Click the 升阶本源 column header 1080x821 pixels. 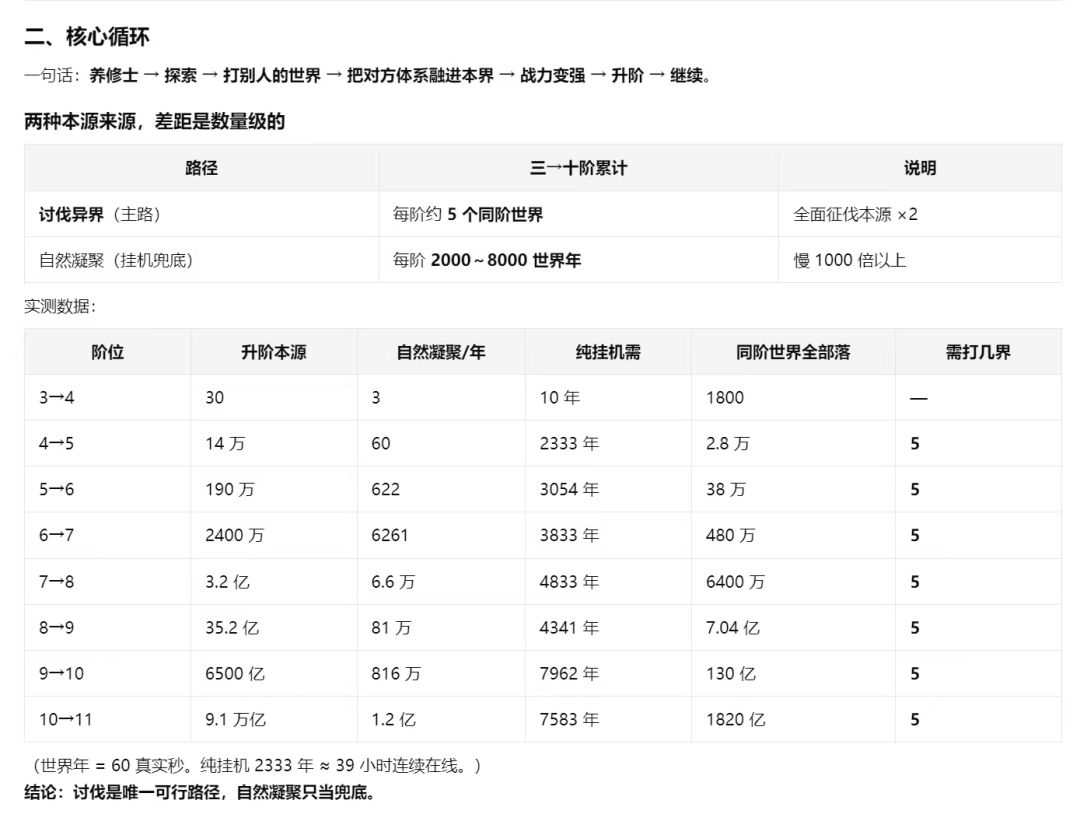(x=273, y=352)
